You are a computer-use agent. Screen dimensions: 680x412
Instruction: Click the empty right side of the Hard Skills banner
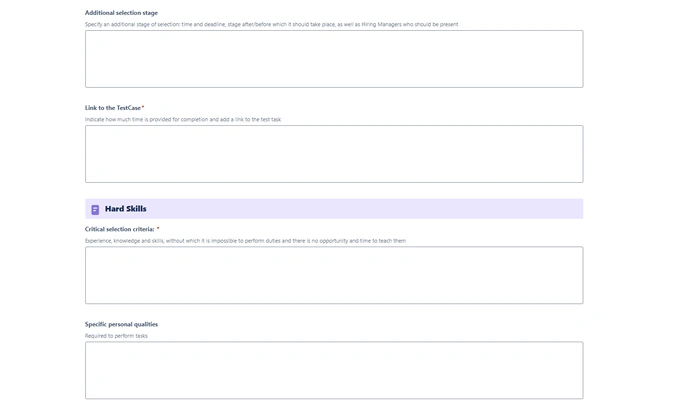click(x=450, y=209)
